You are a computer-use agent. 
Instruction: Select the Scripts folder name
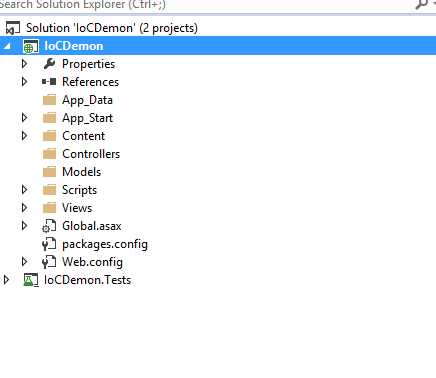(x=79, y=190)
